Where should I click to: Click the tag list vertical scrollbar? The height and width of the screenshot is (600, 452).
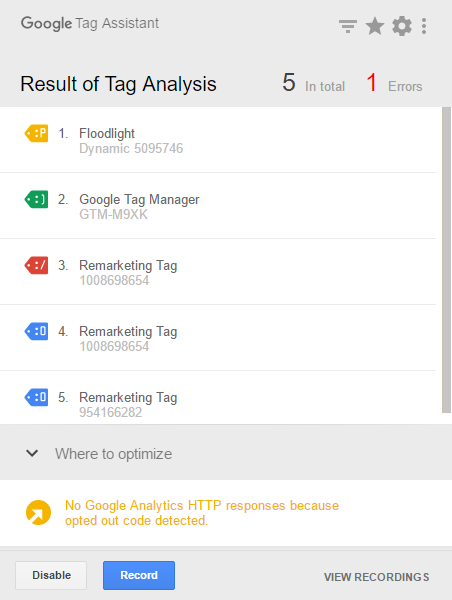(446, 260)
